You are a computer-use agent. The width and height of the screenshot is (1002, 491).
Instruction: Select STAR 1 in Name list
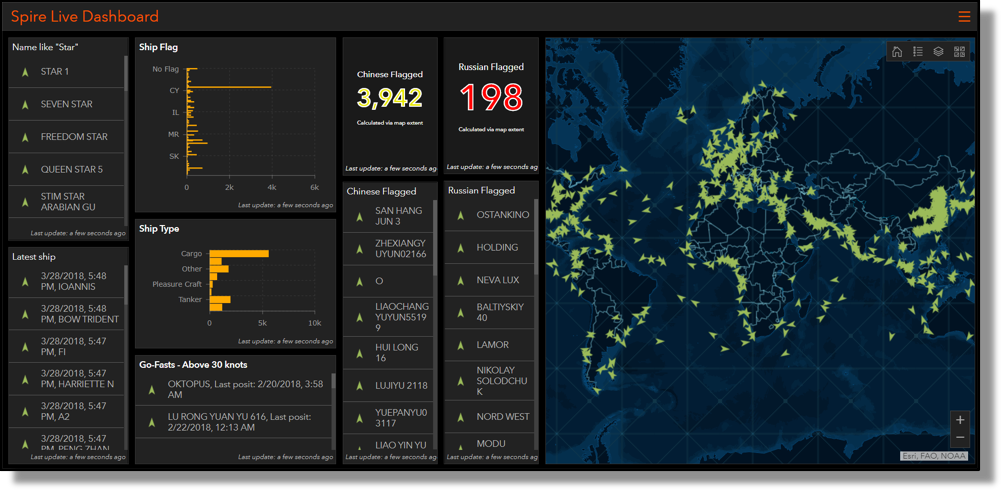pos(66,72)
